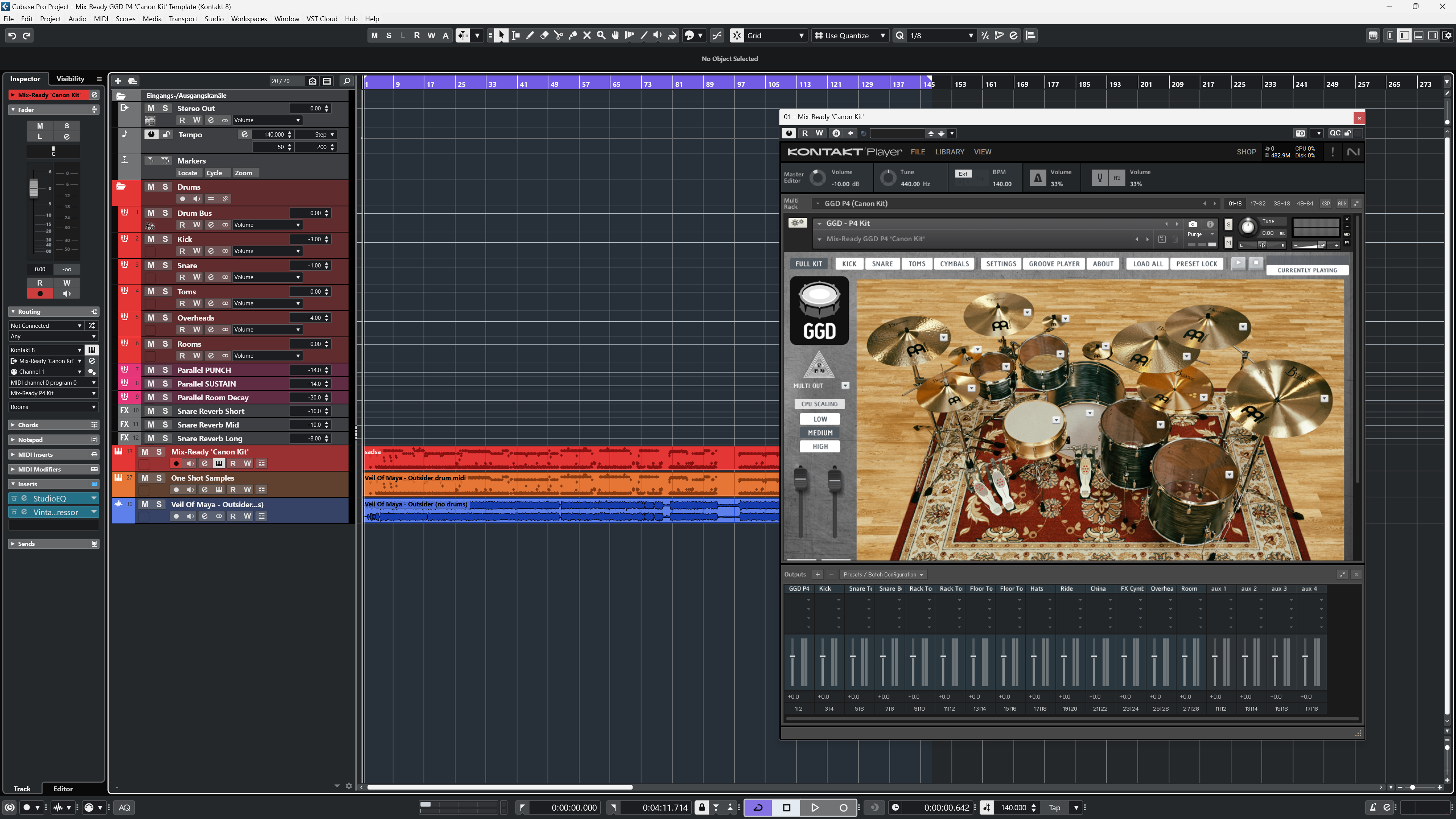Select the Scissors split tool
The image size is (1456, 819).
(558, 35)
